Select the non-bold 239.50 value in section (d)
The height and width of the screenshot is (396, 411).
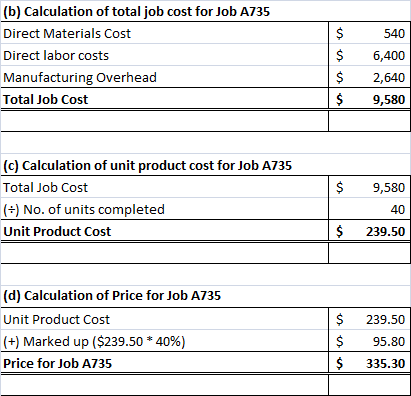coord(369,319)
